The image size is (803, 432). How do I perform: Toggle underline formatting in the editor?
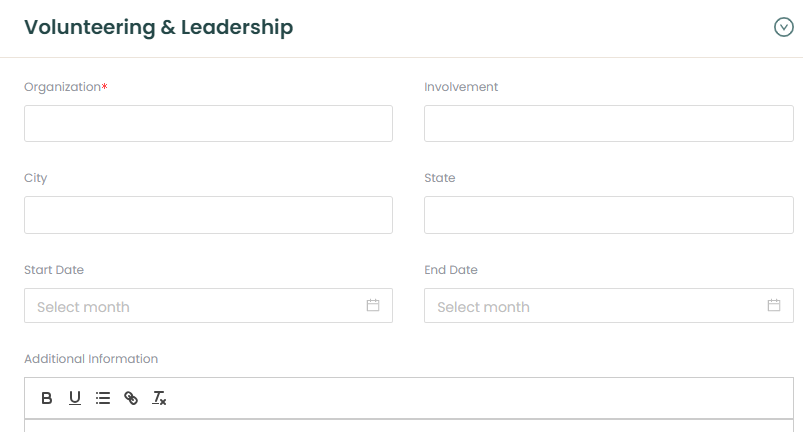click(75, 398)
